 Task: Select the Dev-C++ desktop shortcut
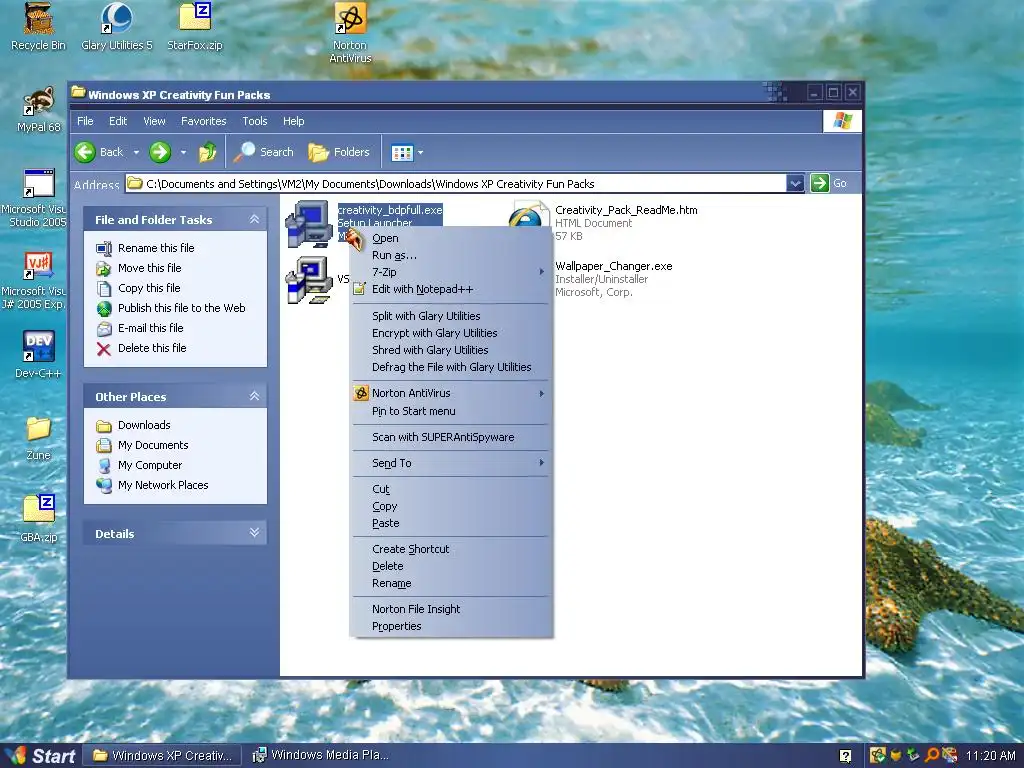(39, 355)
